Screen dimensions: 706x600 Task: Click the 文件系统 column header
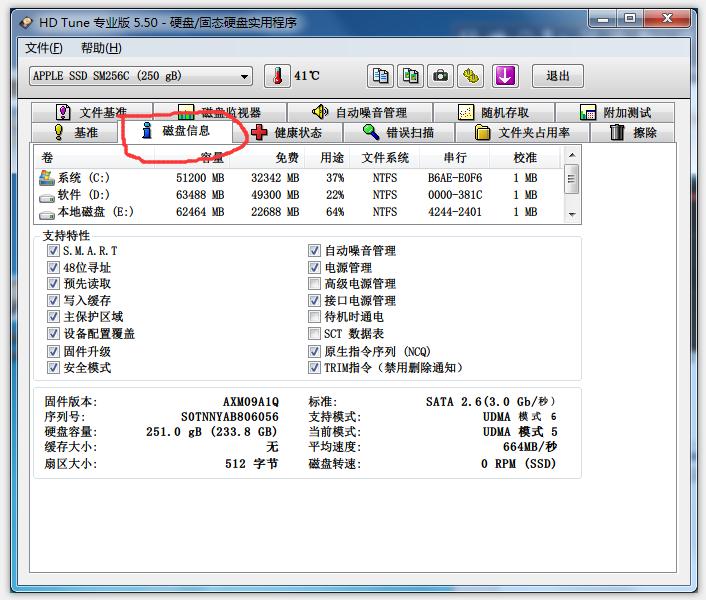tap(385, 158)
